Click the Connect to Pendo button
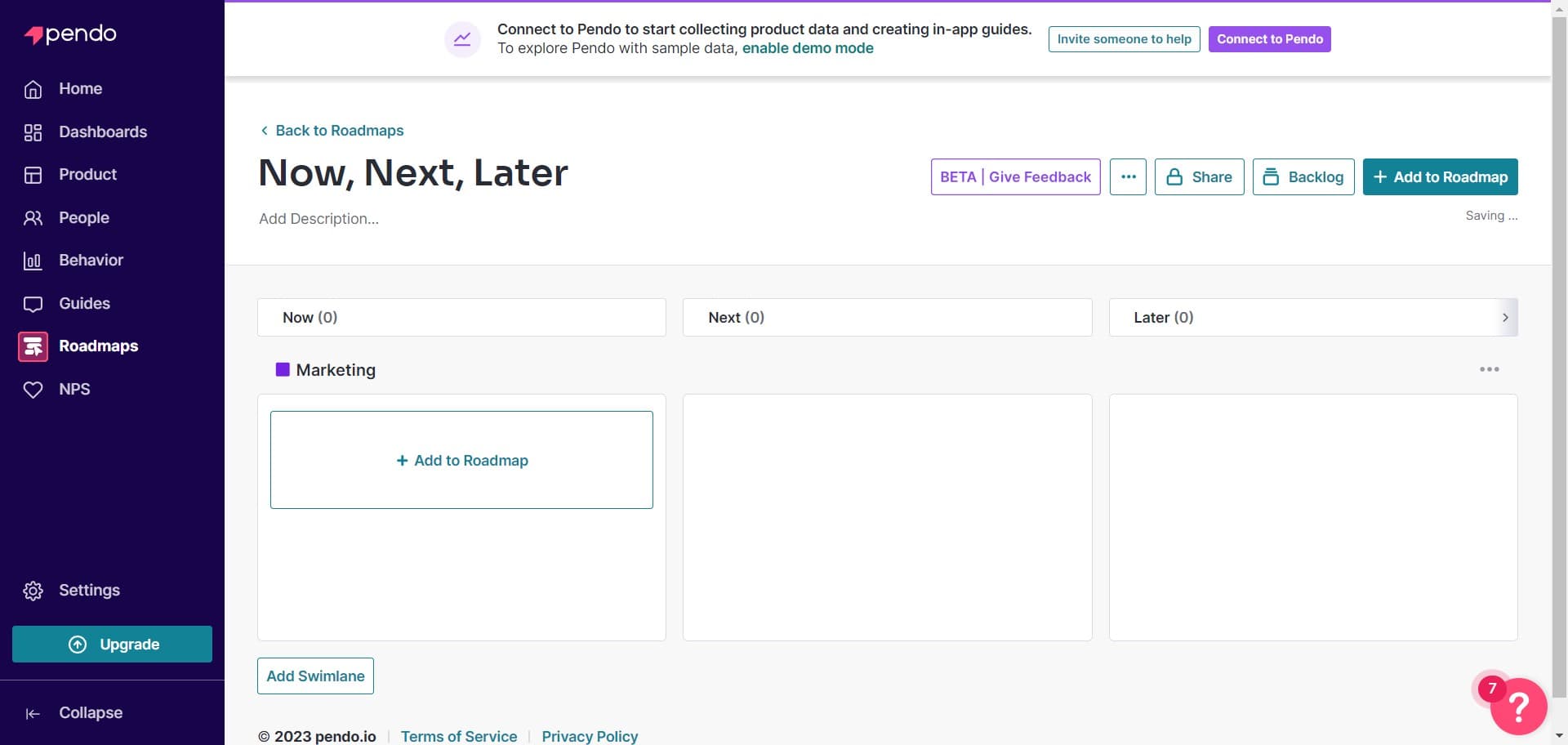1568x745 pixels. click(1269, 38)
